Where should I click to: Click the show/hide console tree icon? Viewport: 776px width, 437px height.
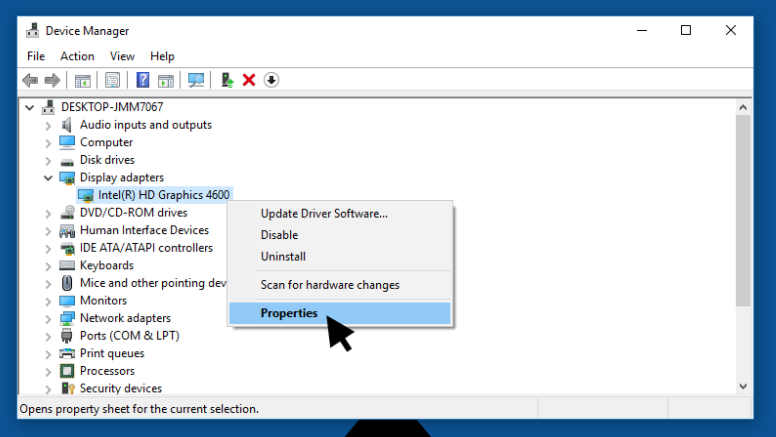coord(83,80)
